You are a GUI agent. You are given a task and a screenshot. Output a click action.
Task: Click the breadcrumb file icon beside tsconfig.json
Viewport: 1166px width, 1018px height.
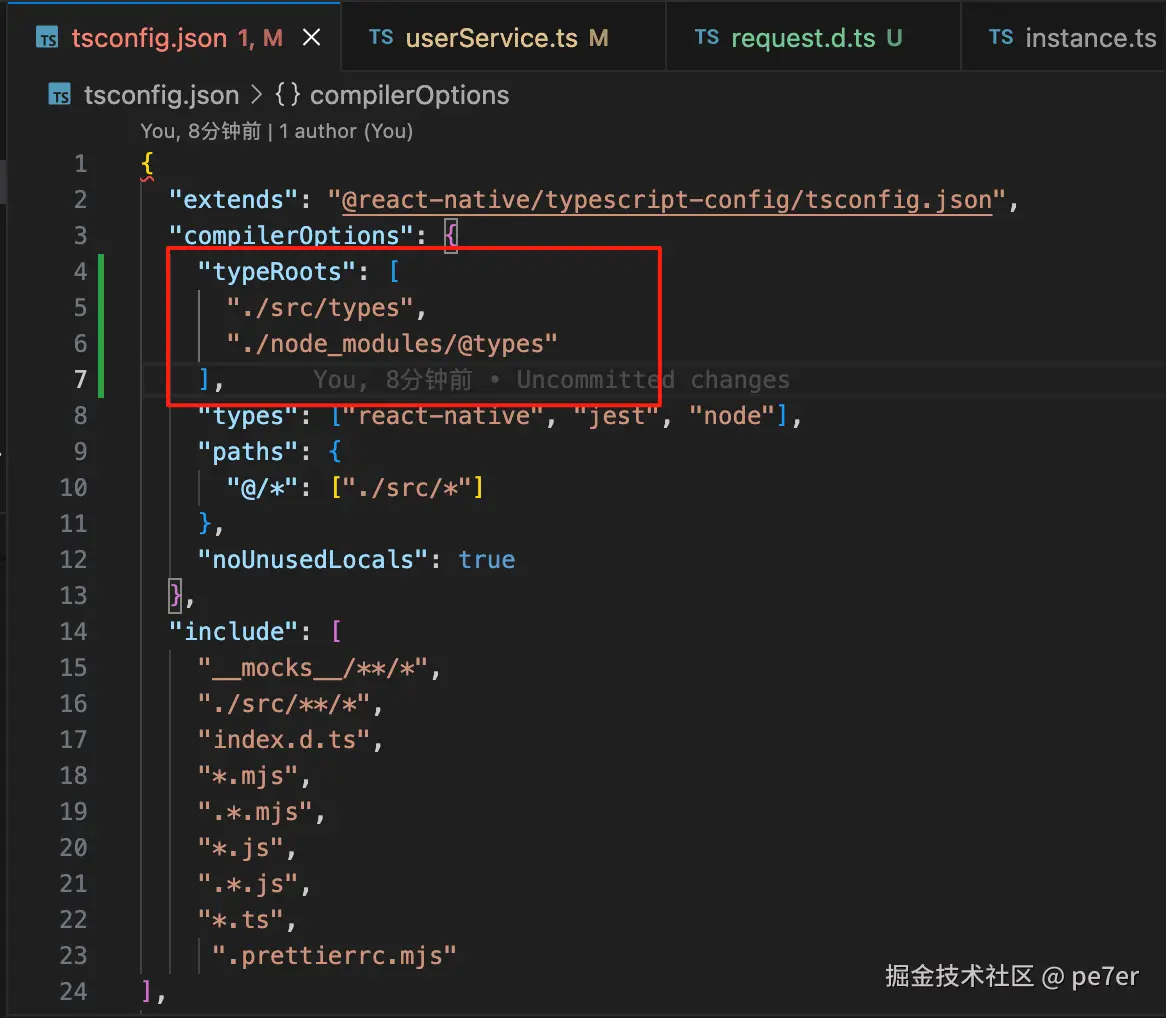click(x=60, y=95)
